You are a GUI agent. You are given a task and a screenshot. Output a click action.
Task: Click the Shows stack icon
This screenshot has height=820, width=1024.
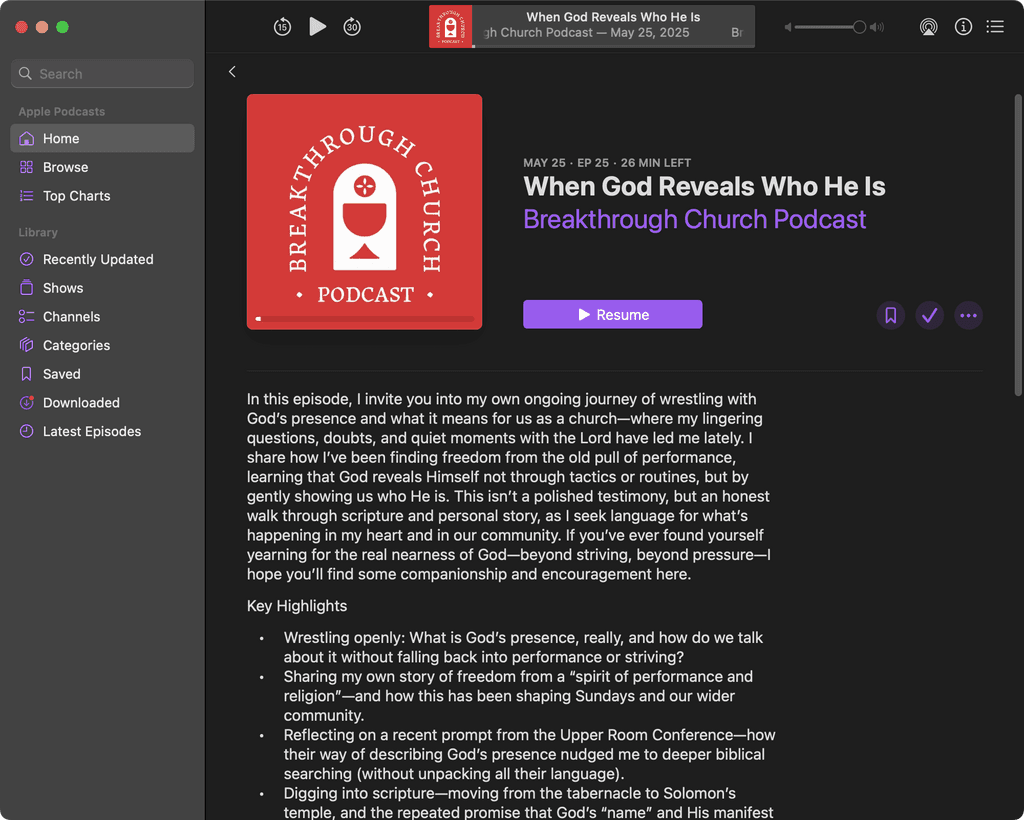[x=26, y=287]
